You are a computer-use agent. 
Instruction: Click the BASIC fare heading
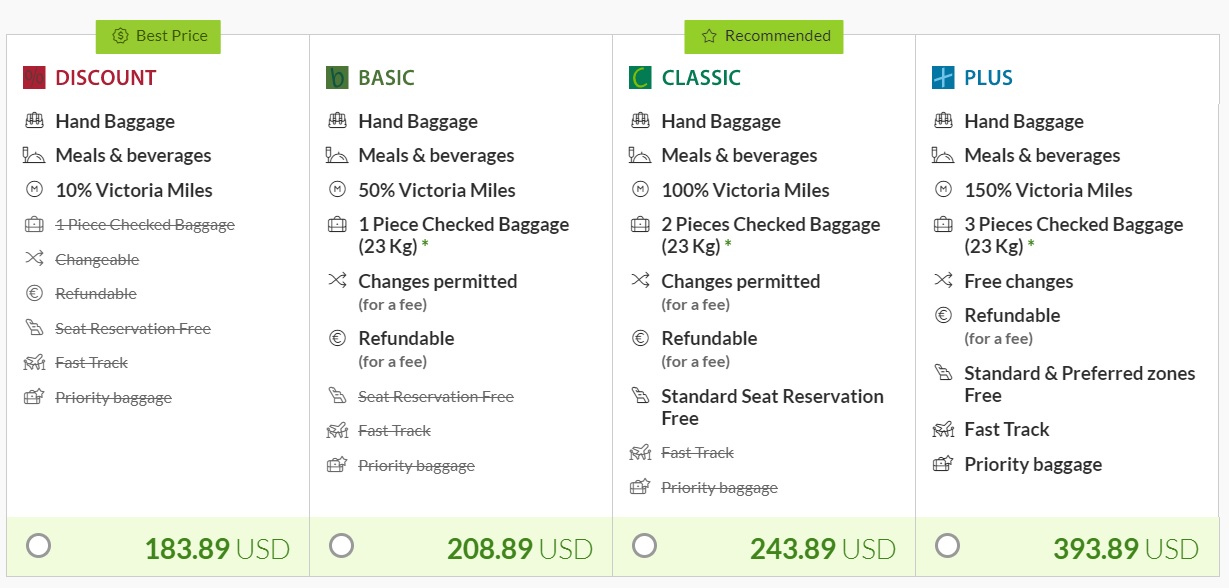pyautogui.click(x=386, y=78)
